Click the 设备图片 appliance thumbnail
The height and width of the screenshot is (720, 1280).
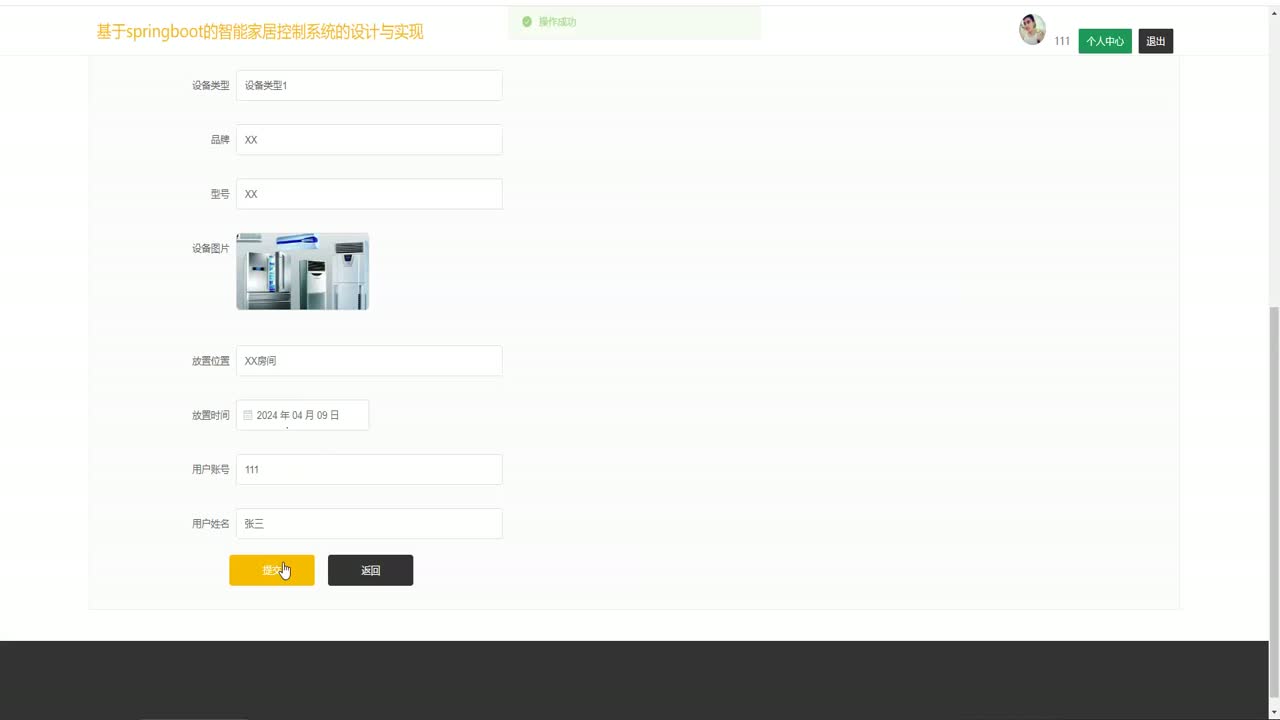[x=302, y=271]
